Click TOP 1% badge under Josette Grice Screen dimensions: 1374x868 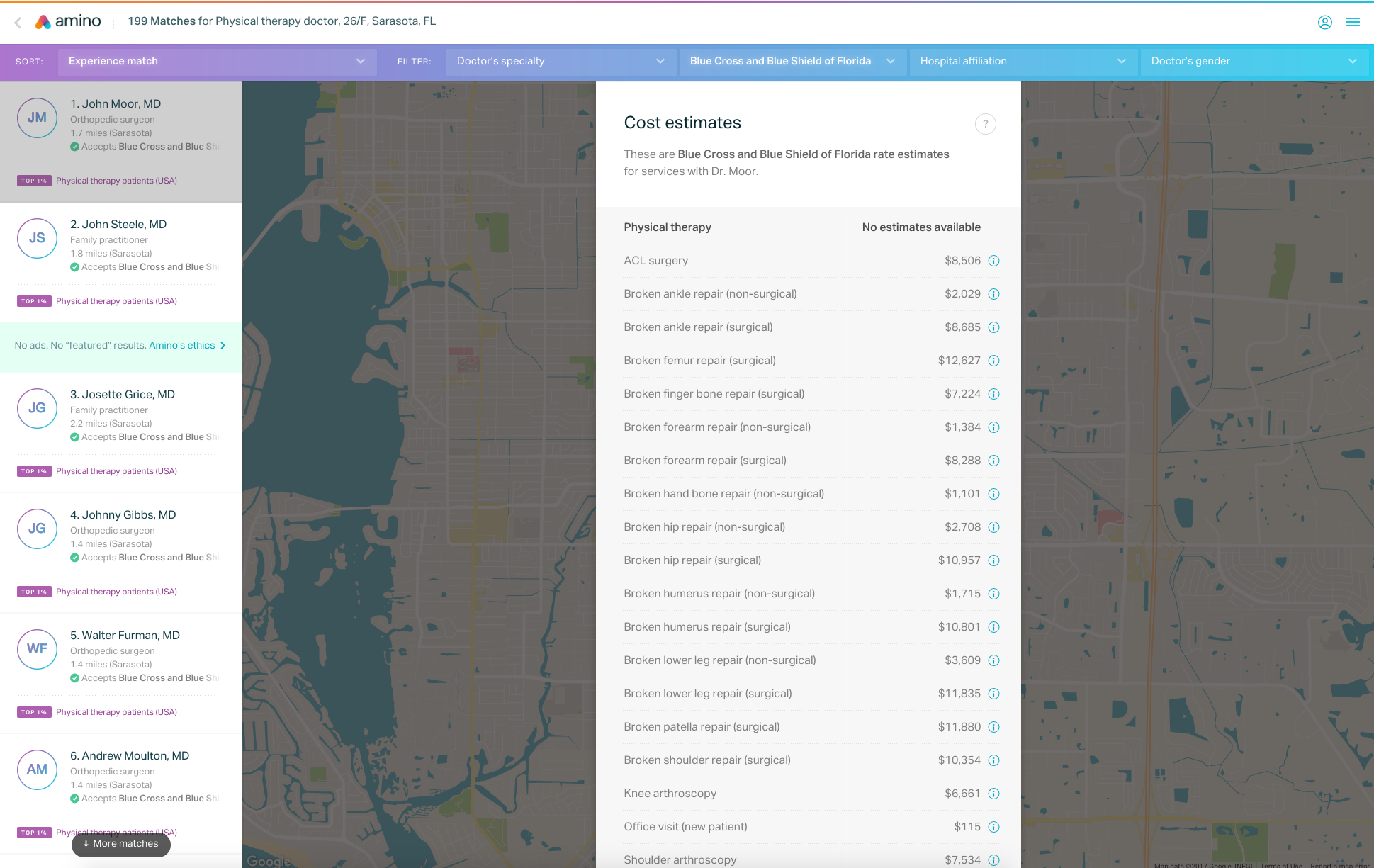tap(34, 472)
